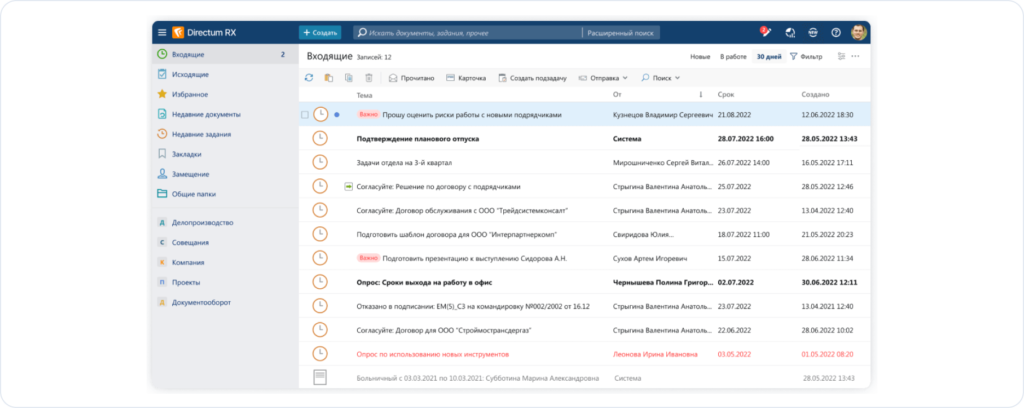Open Закладки bookmark item in sidebar
Viewport: 1024px width, 408px height.
click(x=186, y=154)
